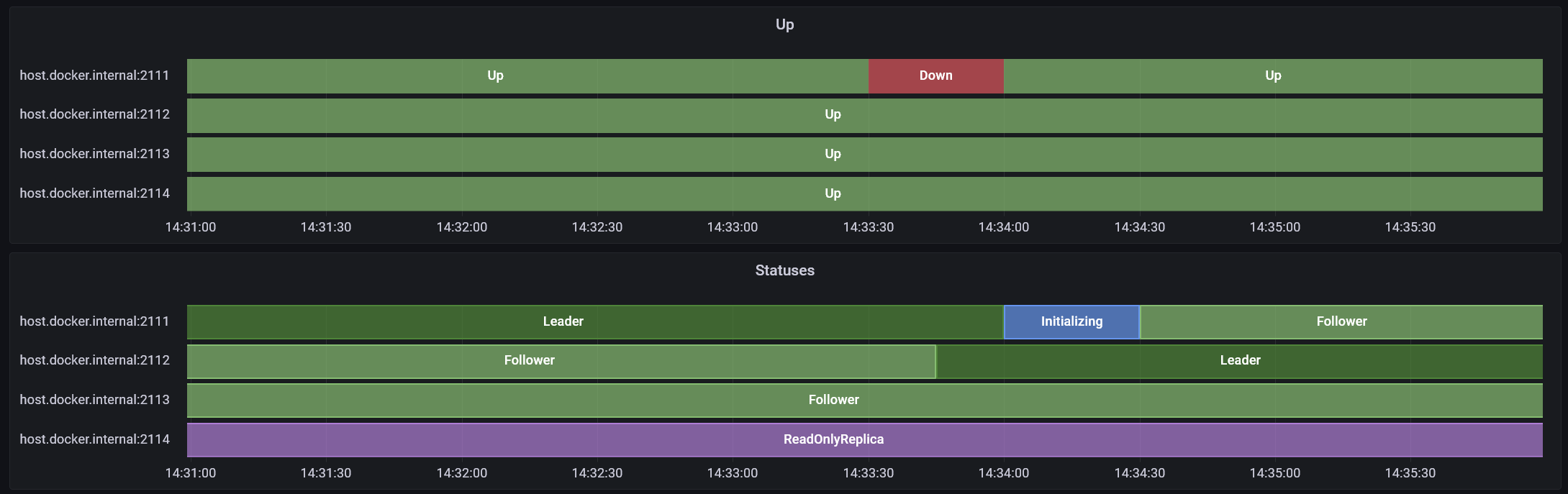Viewport: 1568px width, 494px height.
Task: Open the Statuses panel title menu
Action: 784,270
